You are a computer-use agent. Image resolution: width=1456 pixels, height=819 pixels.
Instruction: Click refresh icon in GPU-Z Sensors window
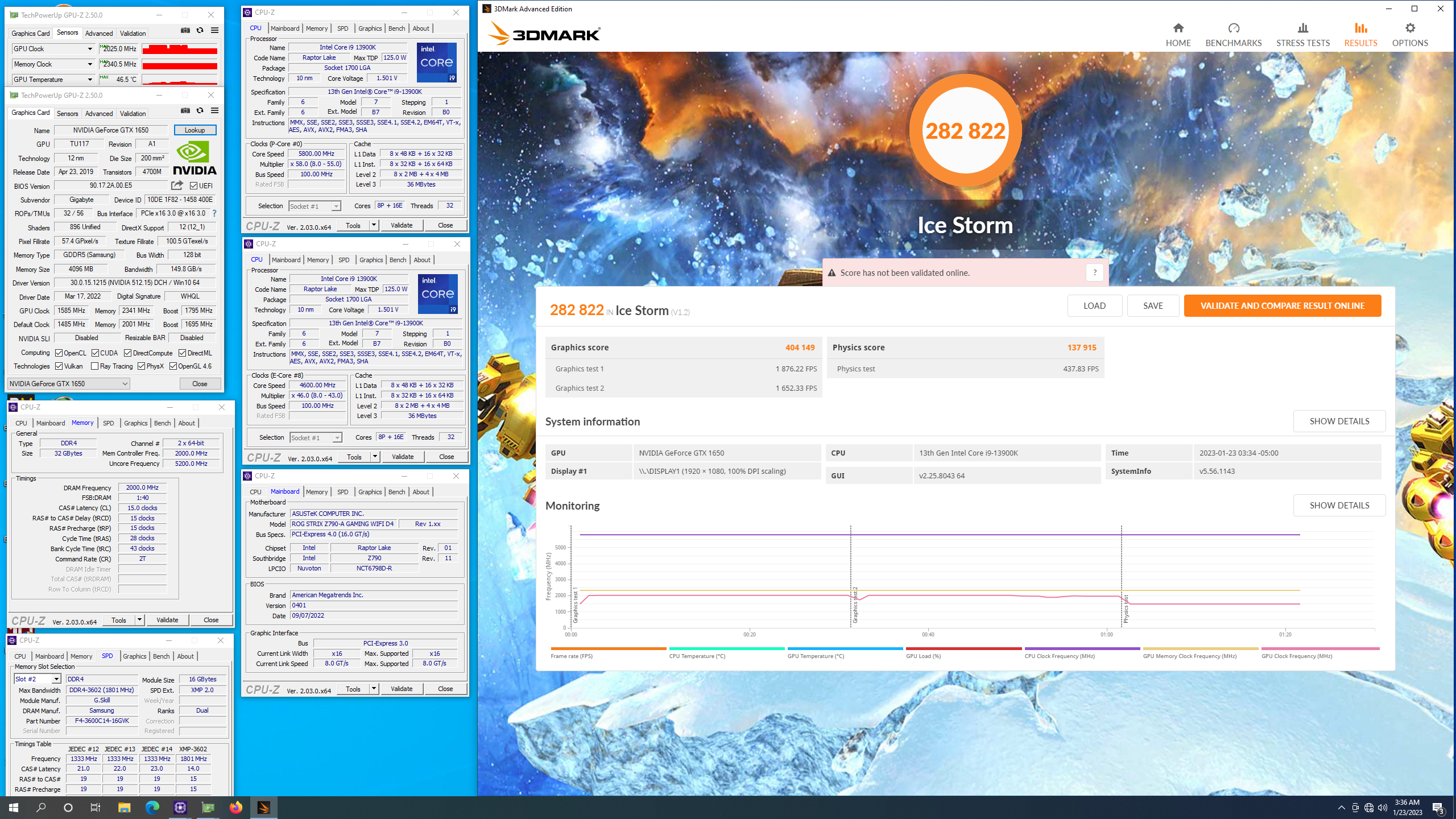pyautogui.click(x=200, y=30)
